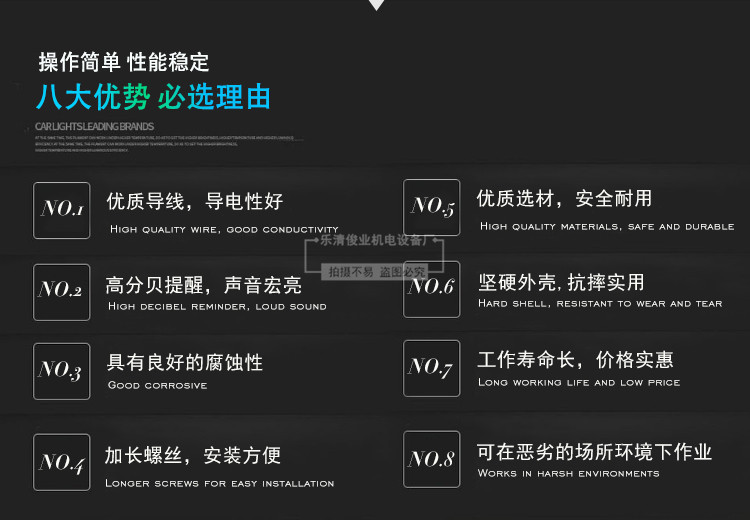This screenshot has height=520, width=750.
Task: Click the NO.1 badge icon
Action: (62, 210)
